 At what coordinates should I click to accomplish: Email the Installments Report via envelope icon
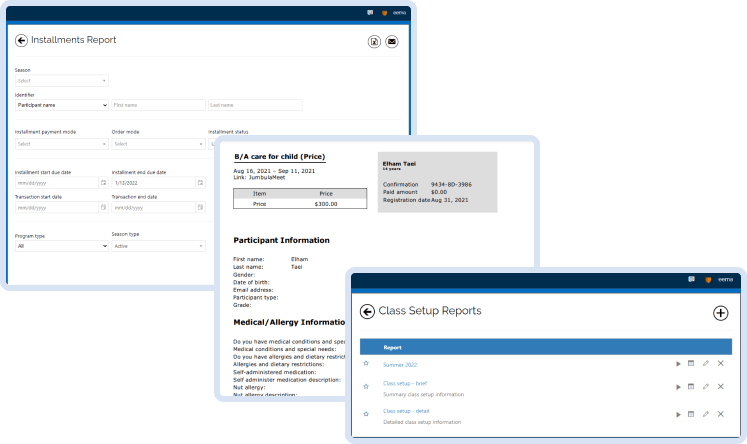click(392, 42)
